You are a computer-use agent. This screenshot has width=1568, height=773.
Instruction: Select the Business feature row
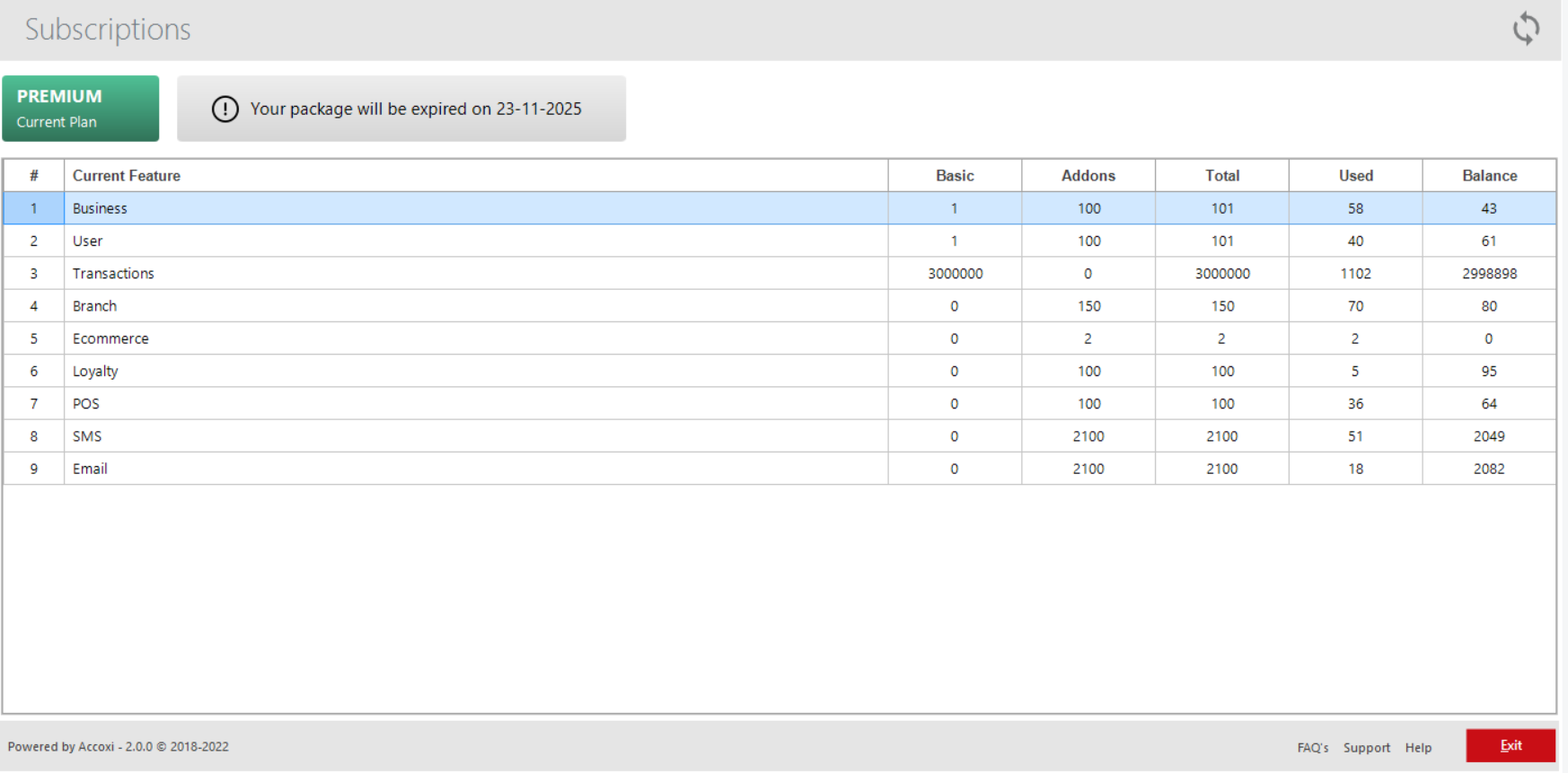[780, 208]
